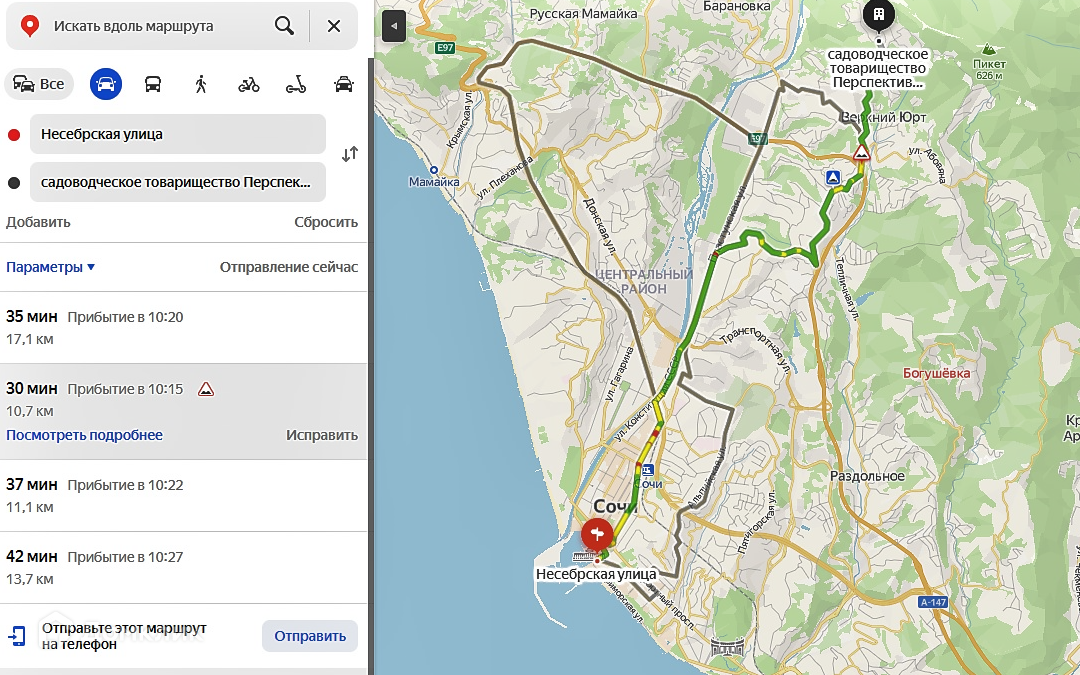Click the landmark colonnade icon at bottom of map
This screenshot has height=675, width=1080.
pyautogui.click(x=728, y=647)
